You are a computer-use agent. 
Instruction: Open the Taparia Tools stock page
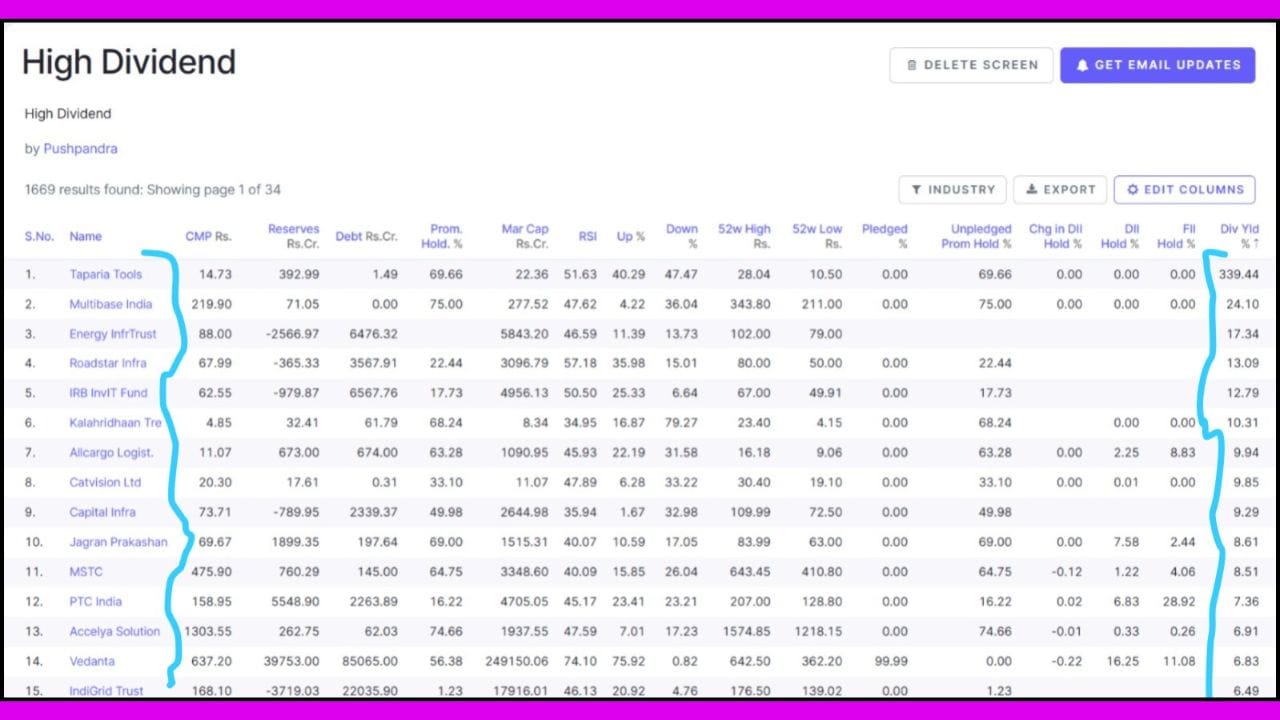(105, 274)
